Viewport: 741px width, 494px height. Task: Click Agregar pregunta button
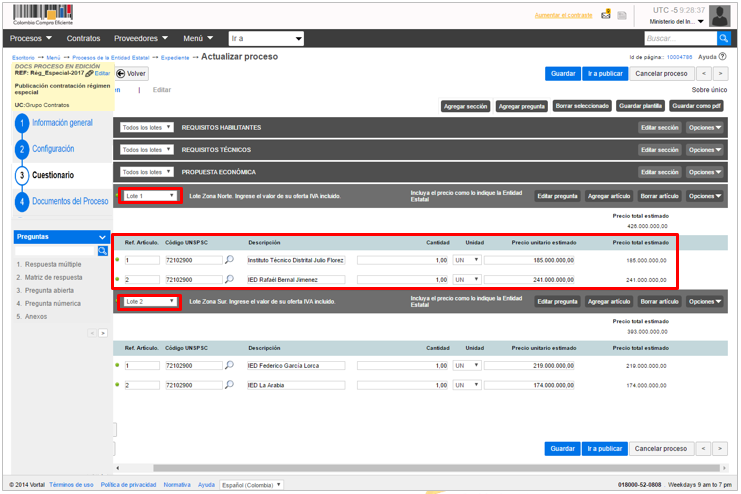pos(522,106)
